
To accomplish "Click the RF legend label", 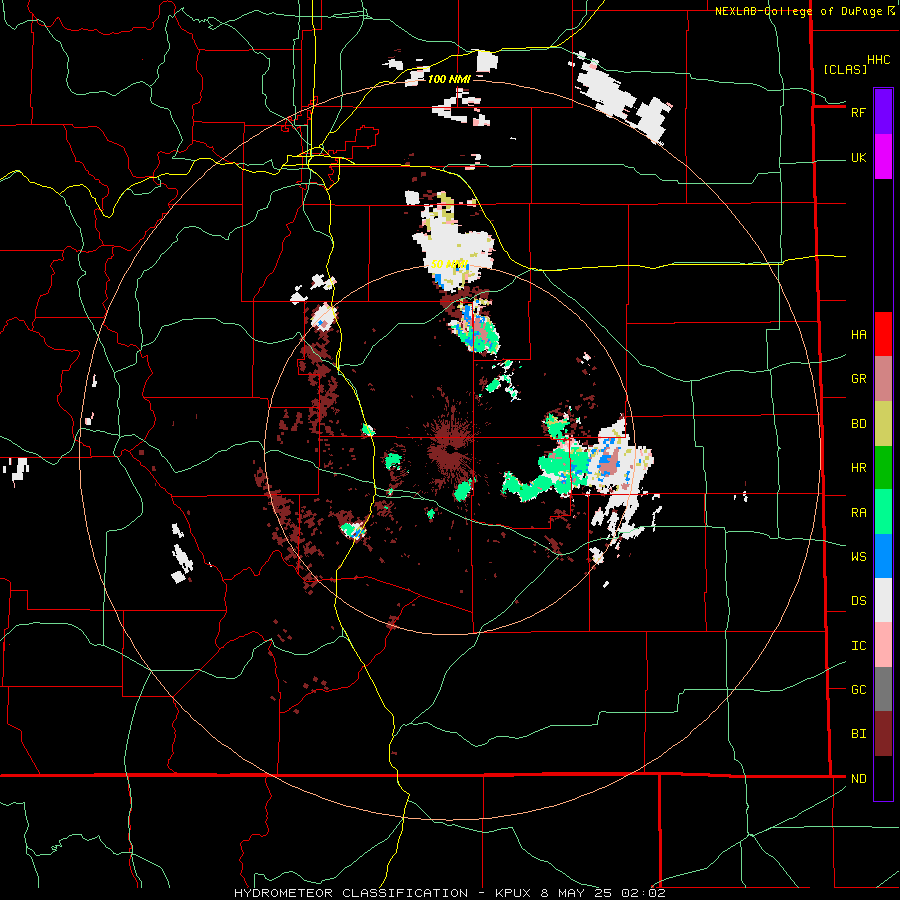I will pos(858,112).
